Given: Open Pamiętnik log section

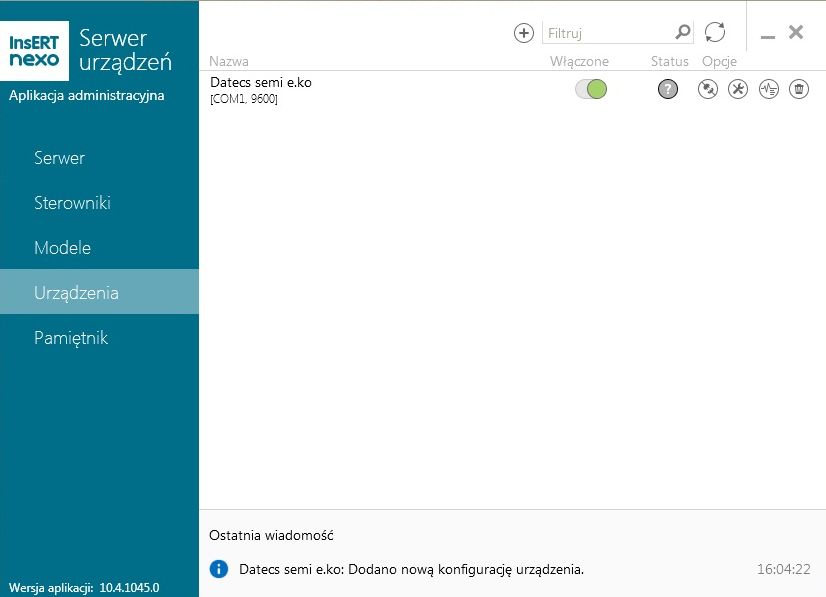Looking at the screenshot, I should 71,338.
